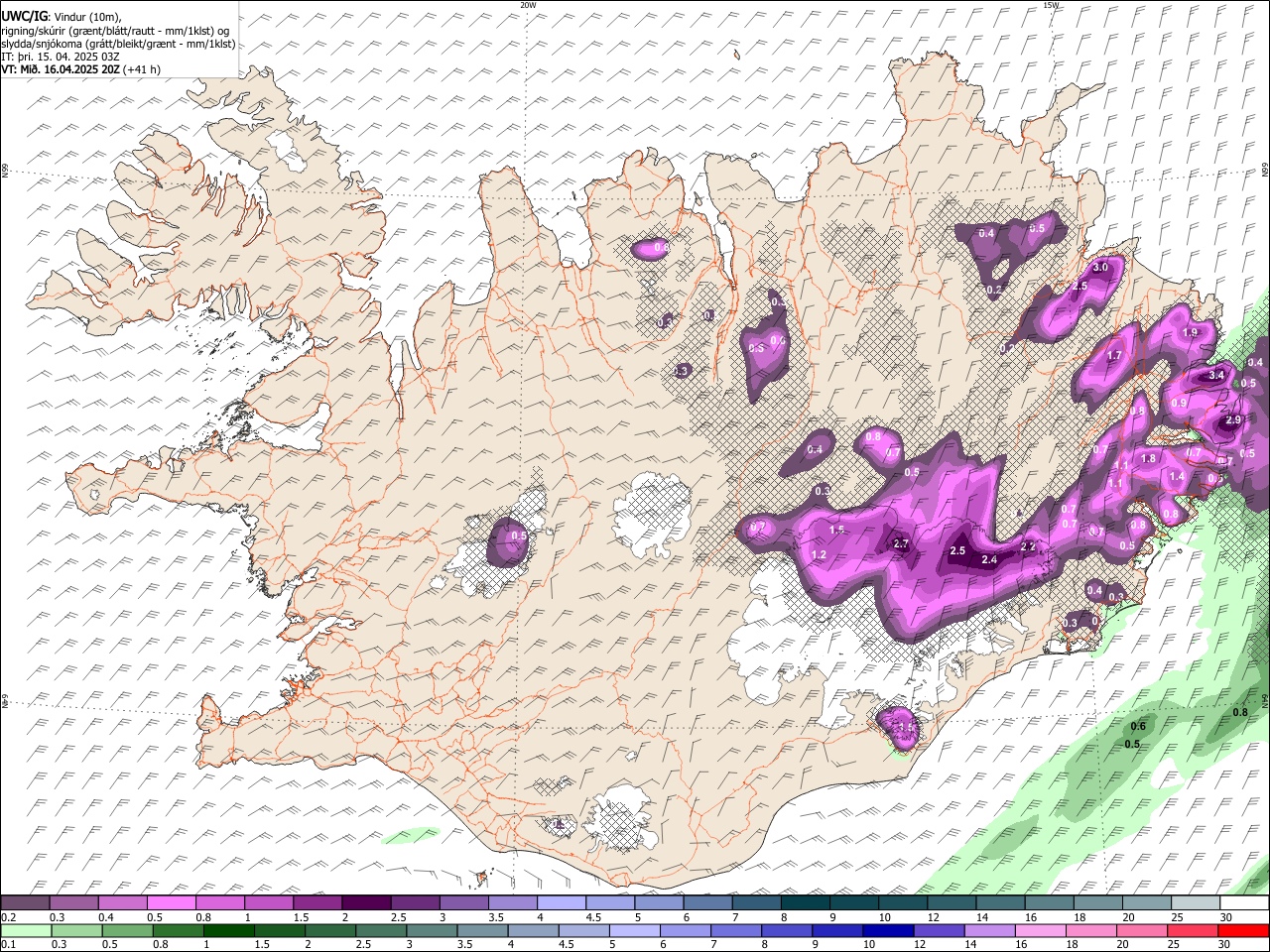This screenshot has width=1270, height=952.
Task: Pick the bright red swatch after 30 in rain scale
Action: [1243, 930]
